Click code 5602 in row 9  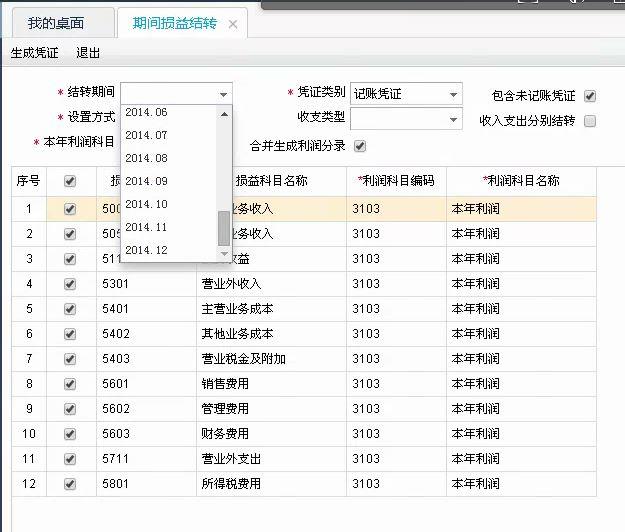[116, 409]
